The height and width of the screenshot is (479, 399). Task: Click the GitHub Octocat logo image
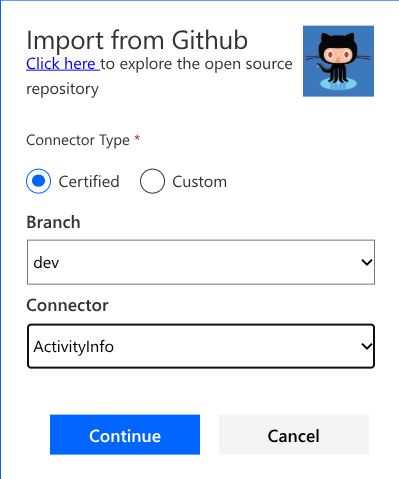tap(338, 61)
